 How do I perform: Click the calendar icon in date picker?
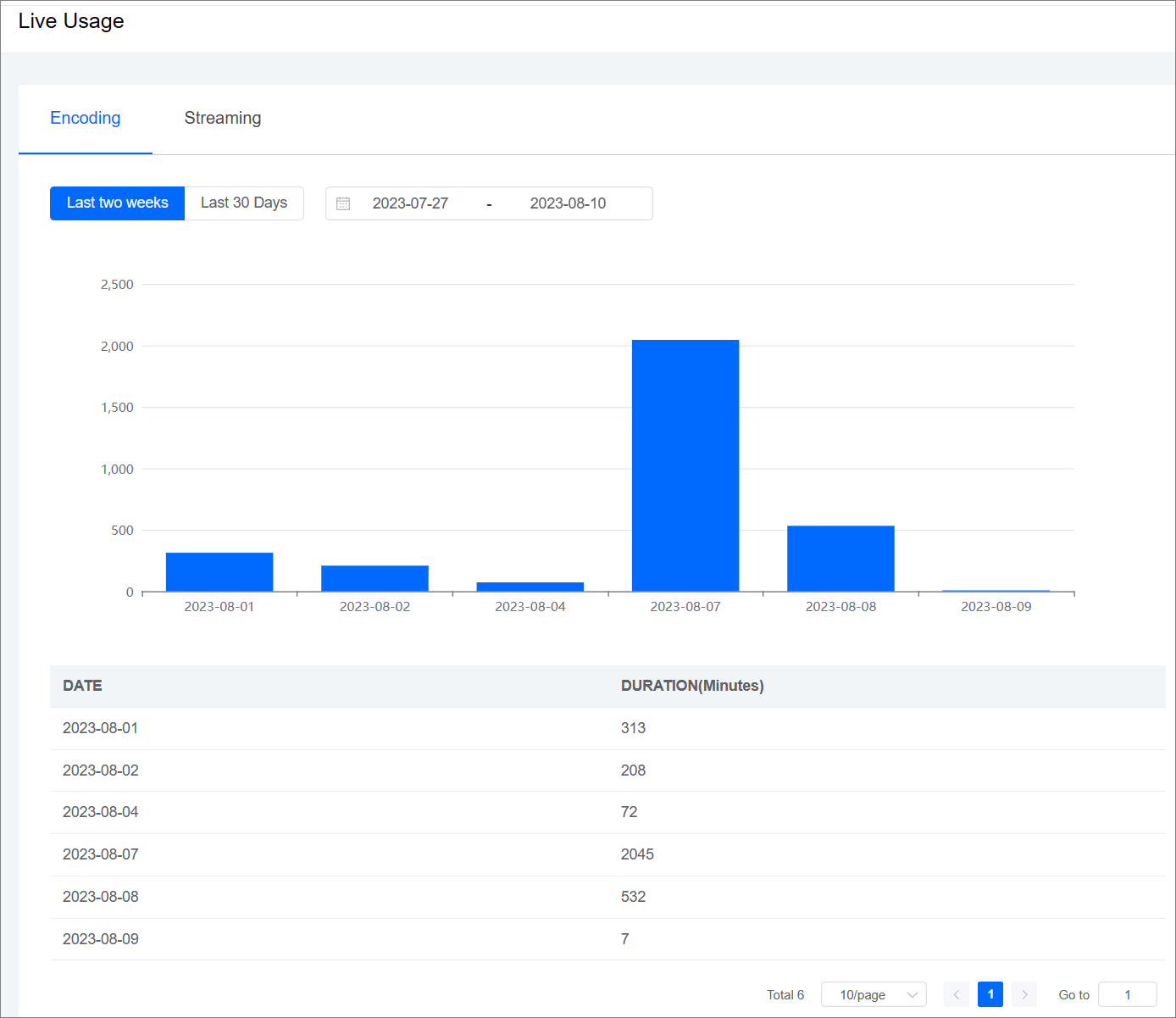pyautogui.click(x=343, y=203)
